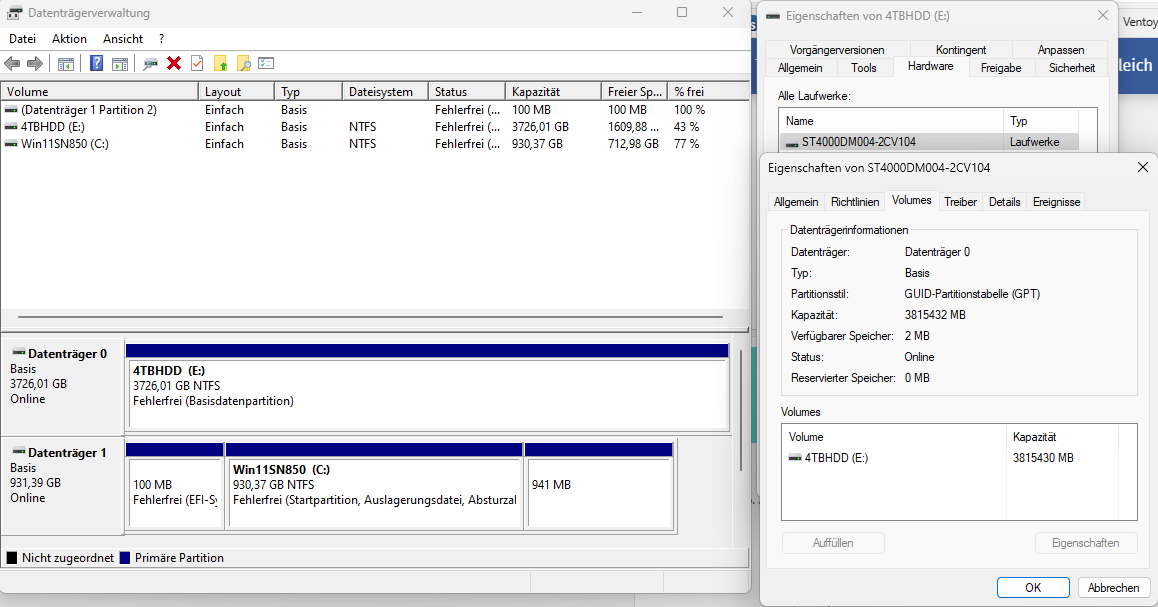This screenshot has height=607, width=1158.
Task: Open the Datei menu
Action: tap(22, 38)
